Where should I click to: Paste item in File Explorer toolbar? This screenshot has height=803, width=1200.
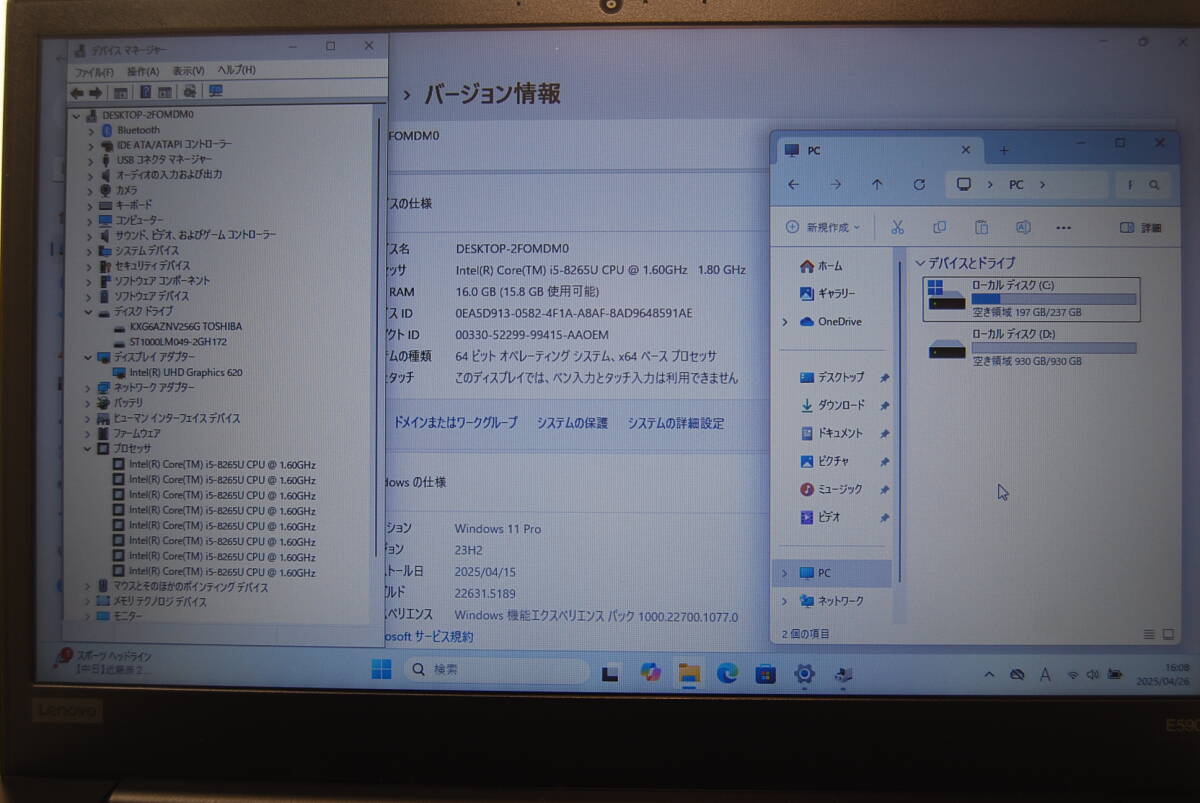click(981, 227)
